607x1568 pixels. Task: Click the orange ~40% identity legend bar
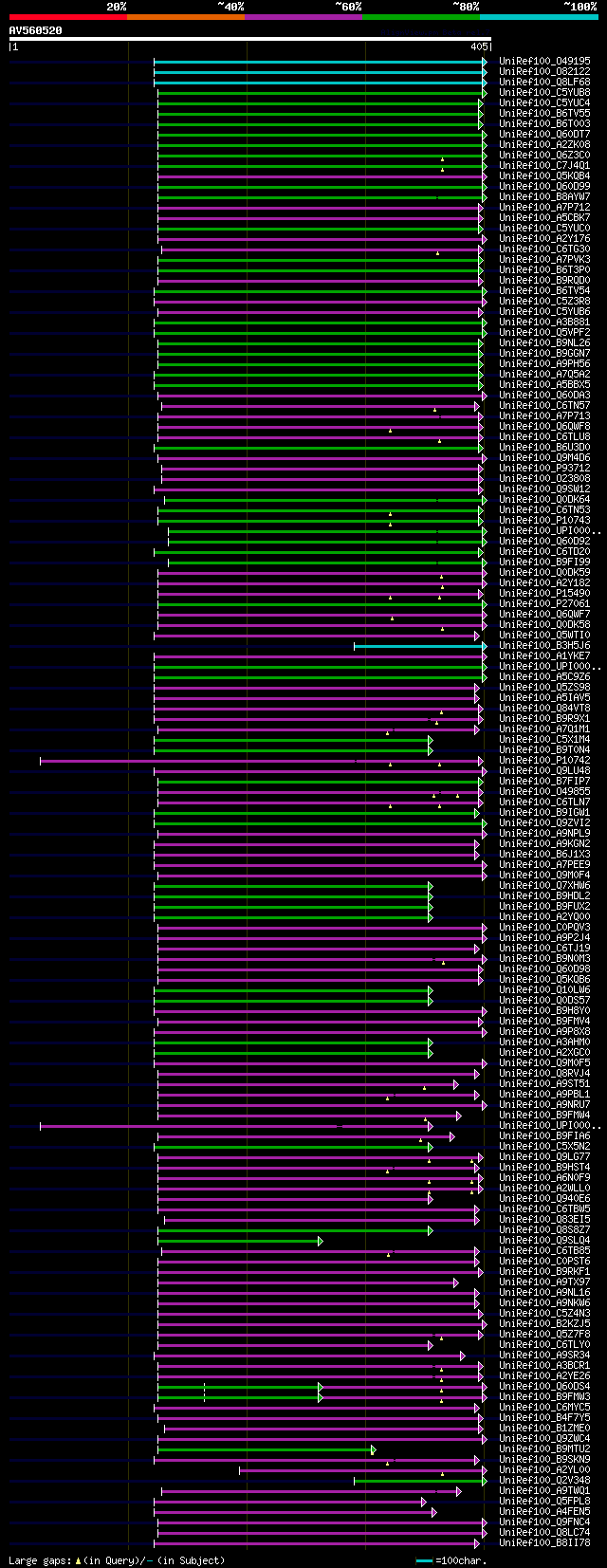[x=186, y=16]
